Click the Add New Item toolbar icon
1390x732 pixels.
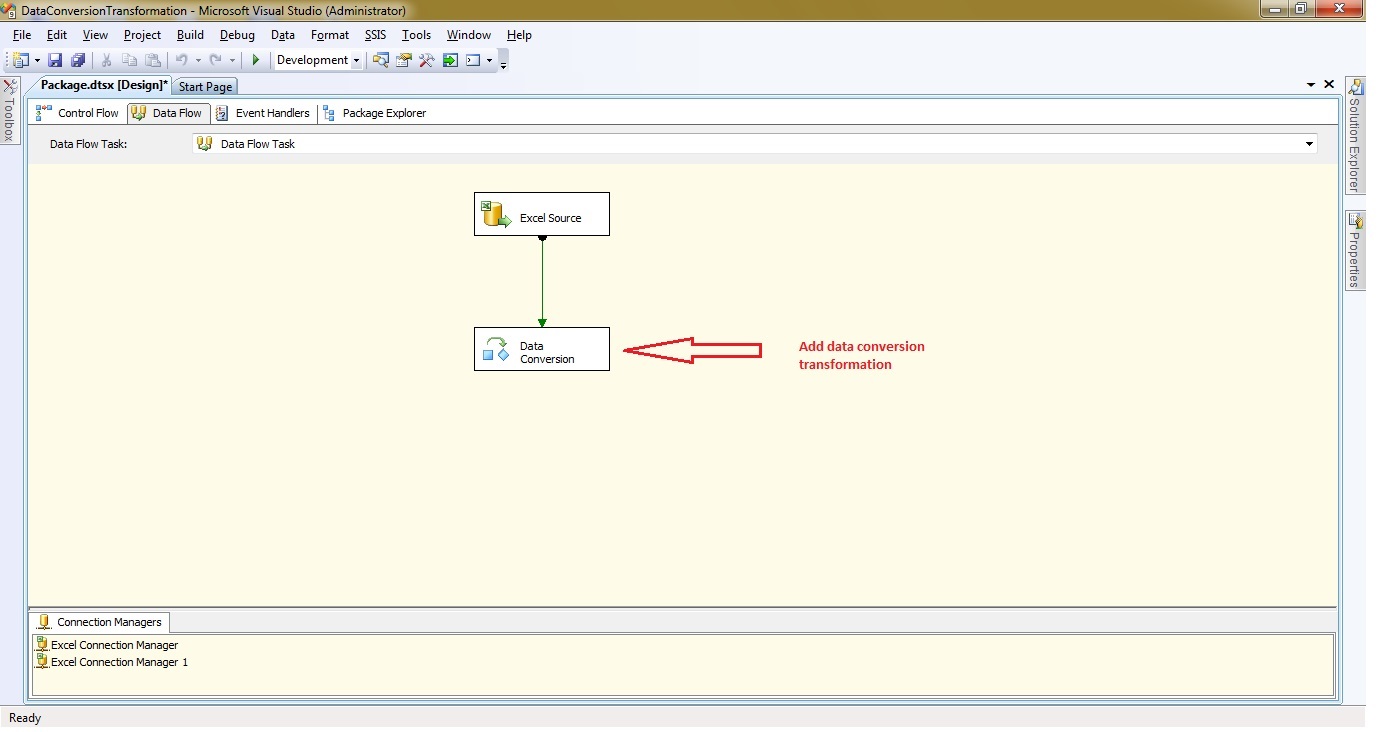19,61
